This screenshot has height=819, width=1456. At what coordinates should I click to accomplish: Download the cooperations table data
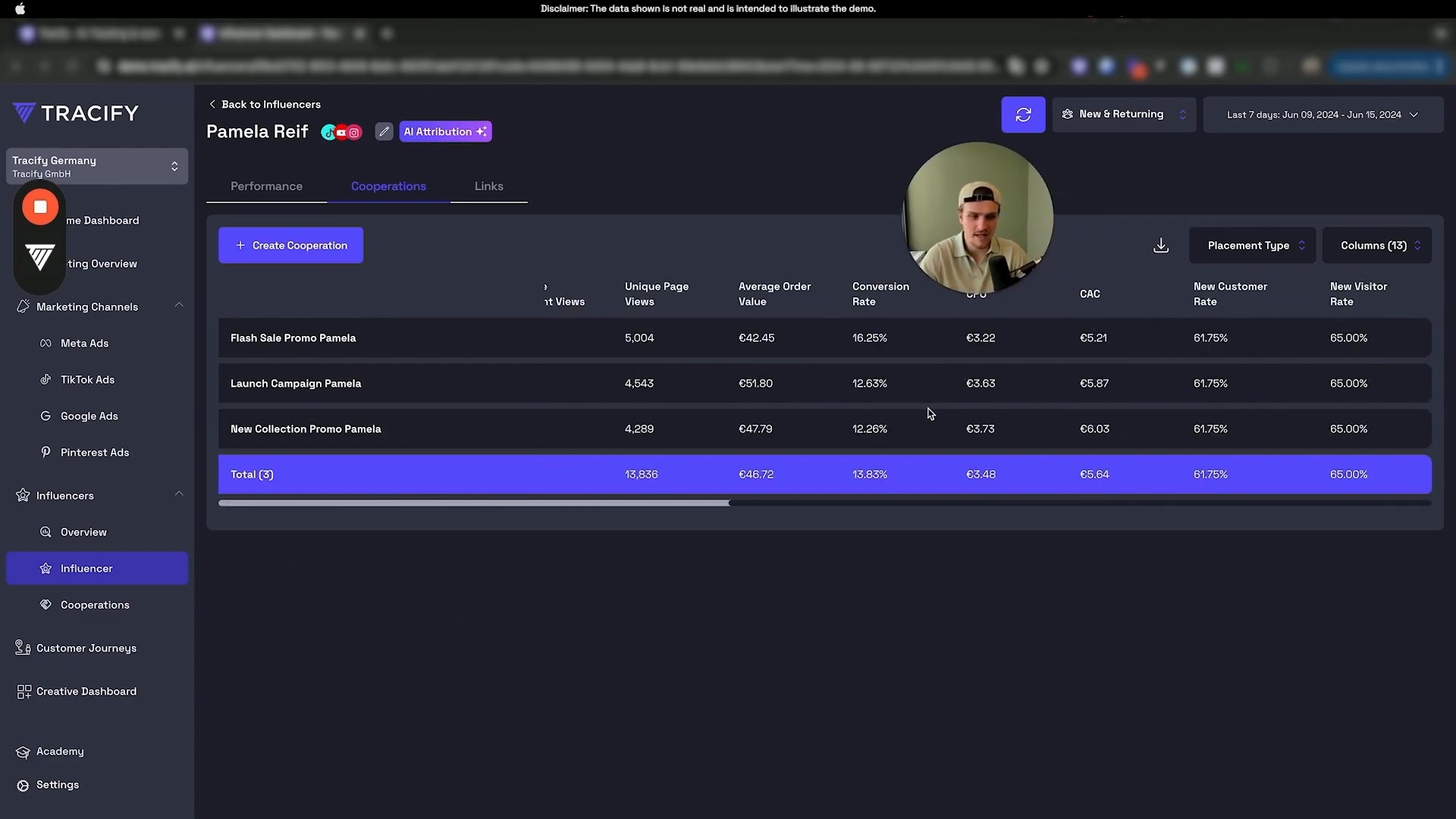1161,245
